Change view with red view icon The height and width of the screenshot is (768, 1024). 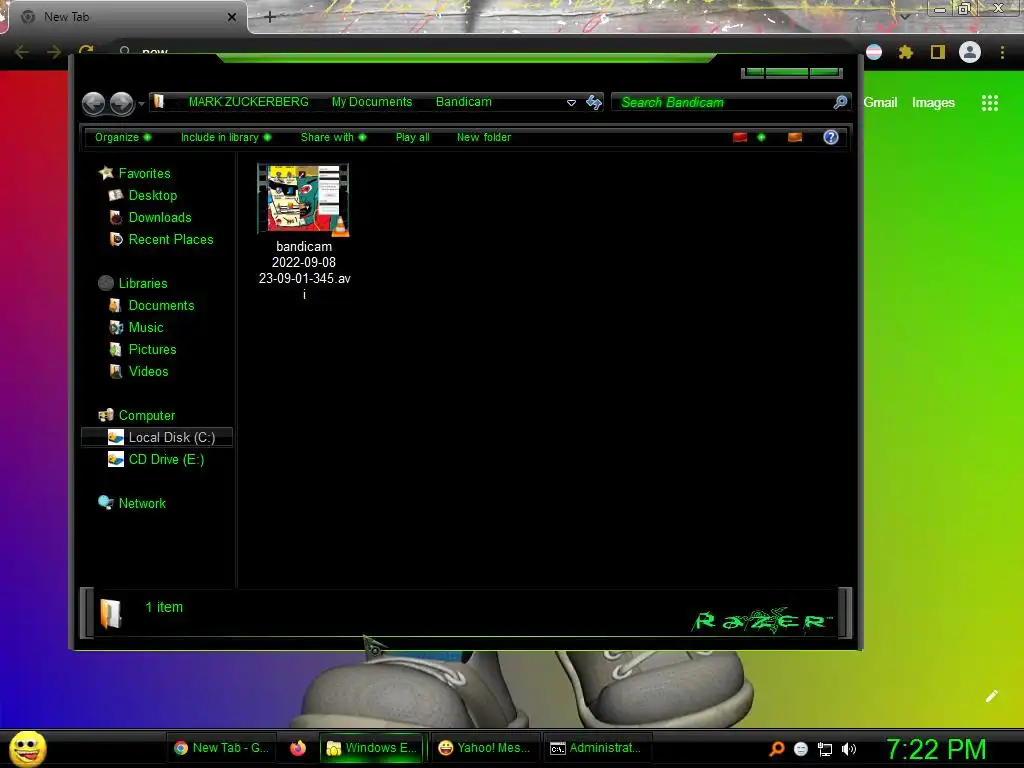[x=739, y=137]
